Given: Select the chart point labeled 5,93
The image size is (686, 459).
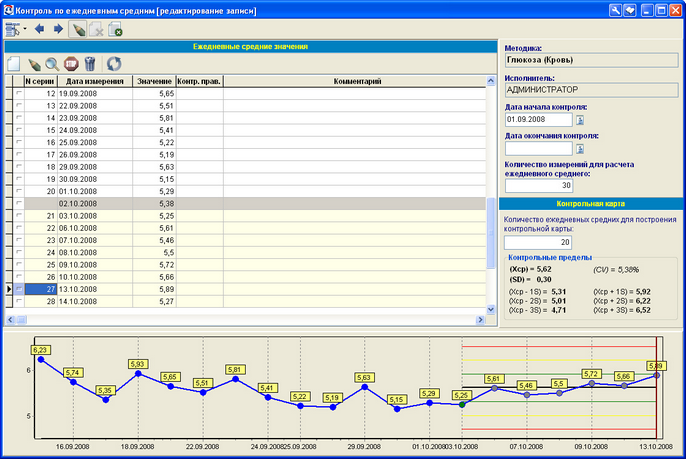Looking at the screenshot, I should point(138,373).
